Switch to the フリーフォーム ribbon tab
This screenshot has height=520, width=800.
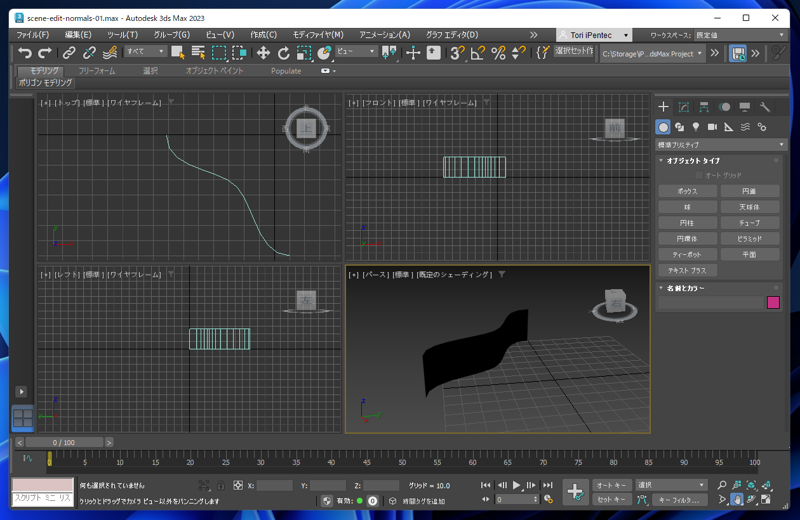[97, 71]
